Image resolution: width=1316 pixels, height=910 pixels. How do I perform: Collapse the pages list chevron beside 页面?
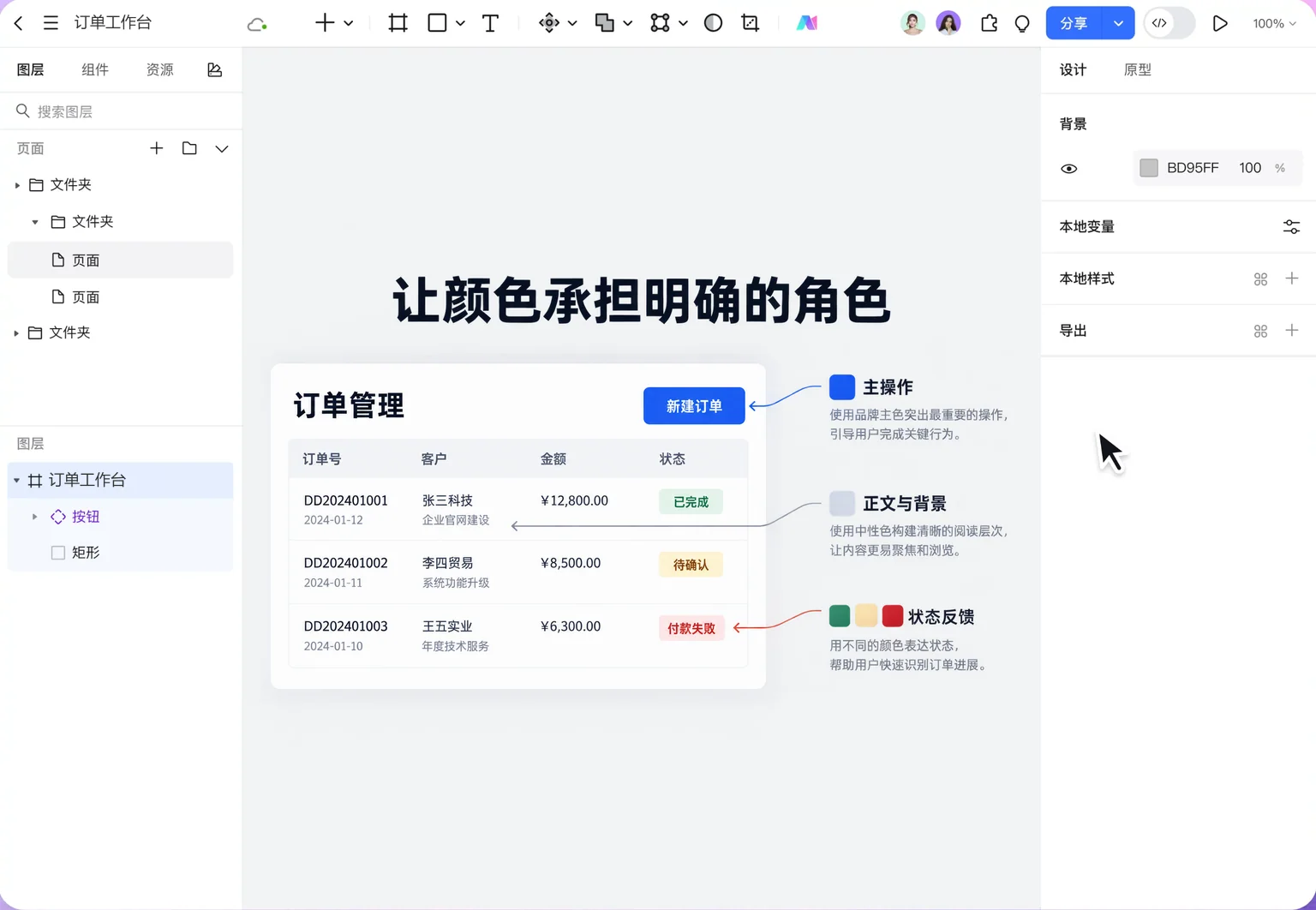(222, 149)
